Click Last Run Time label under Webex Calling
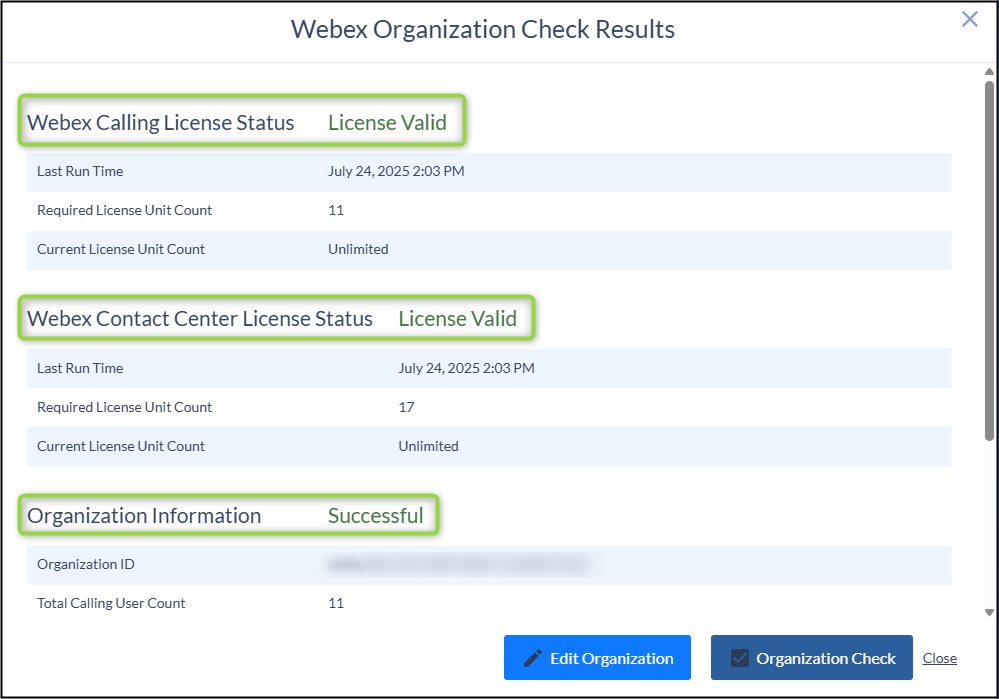 tap(80, 171)
